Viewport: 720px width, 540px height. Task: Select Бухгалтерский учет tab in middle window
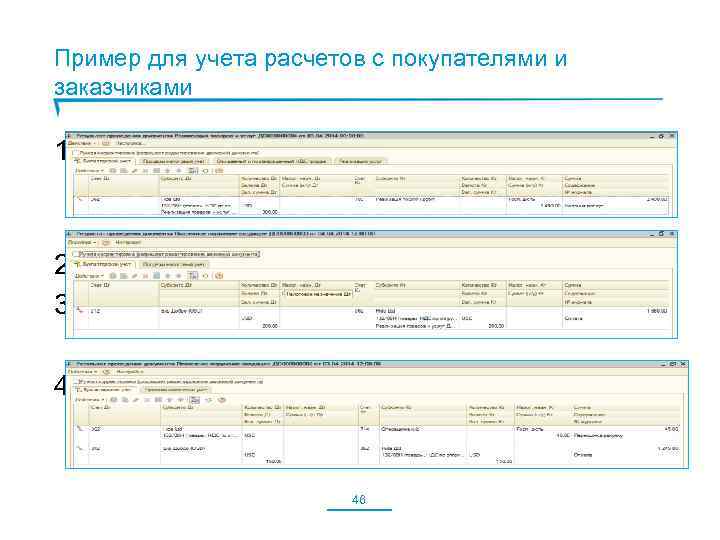point(104,264)
